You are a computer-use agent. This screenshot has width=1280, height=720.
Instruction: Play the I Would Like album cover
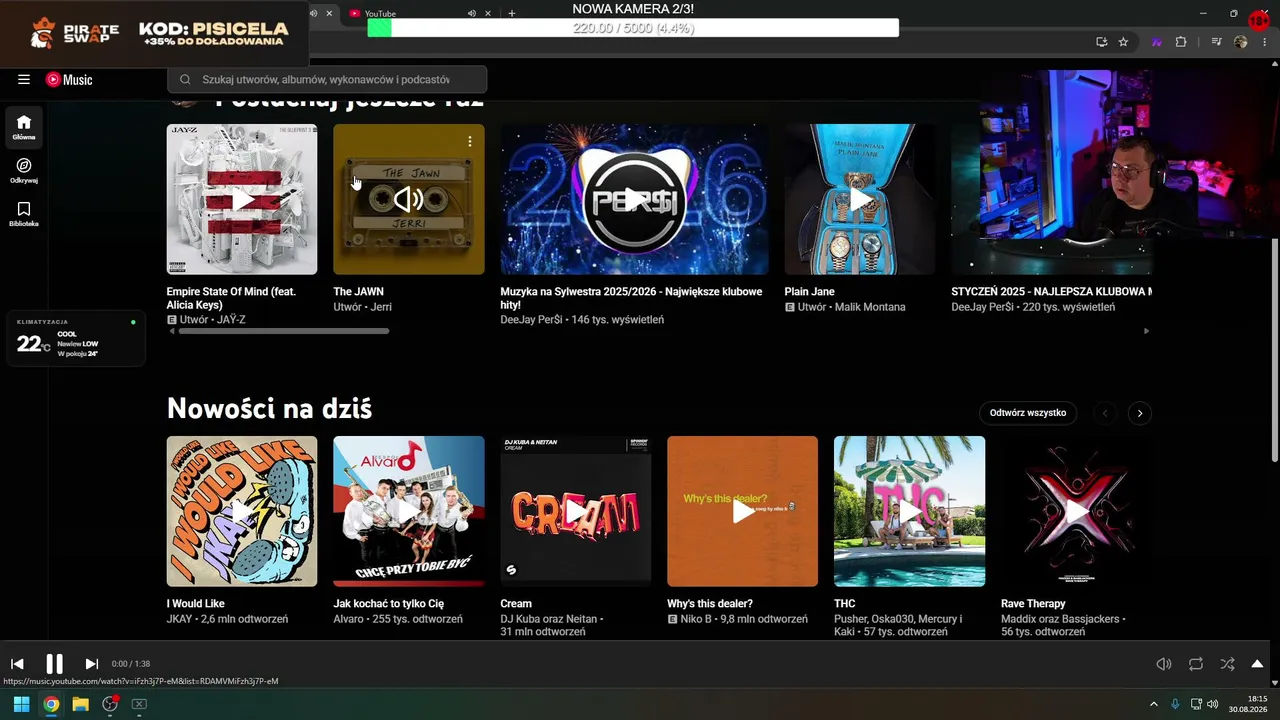pos(242,511)
